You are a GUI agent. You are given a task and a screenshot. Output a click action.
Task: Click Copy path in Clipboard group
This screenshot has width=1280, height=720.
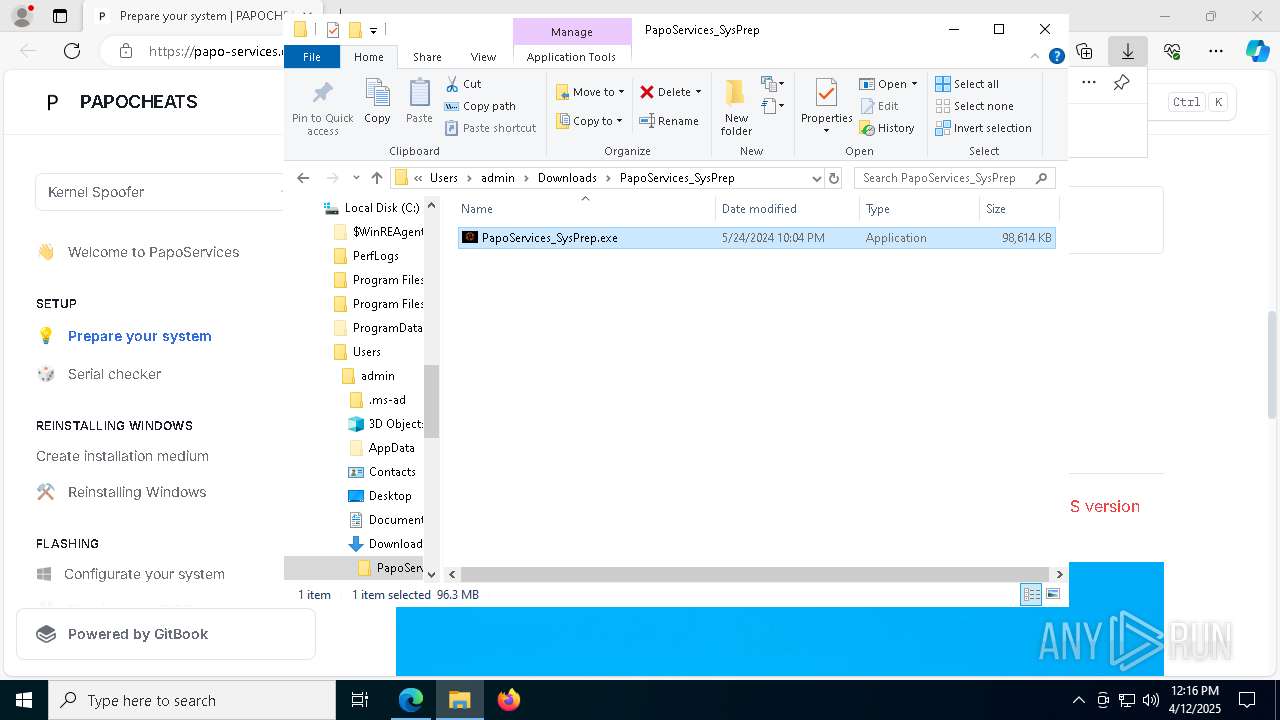(480, 106)
